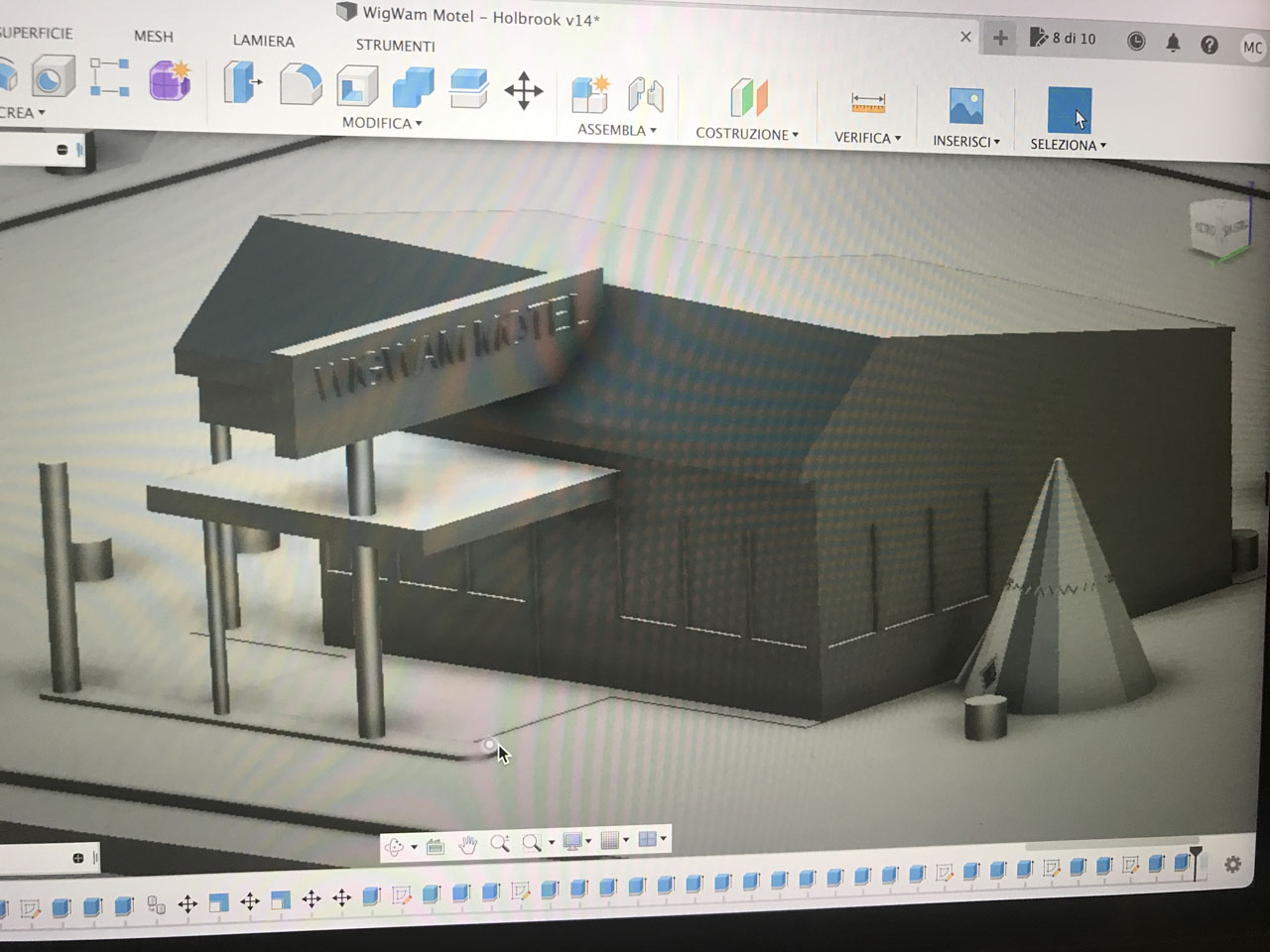Expand the display settings dropdown arrow

tap(589, 843)
